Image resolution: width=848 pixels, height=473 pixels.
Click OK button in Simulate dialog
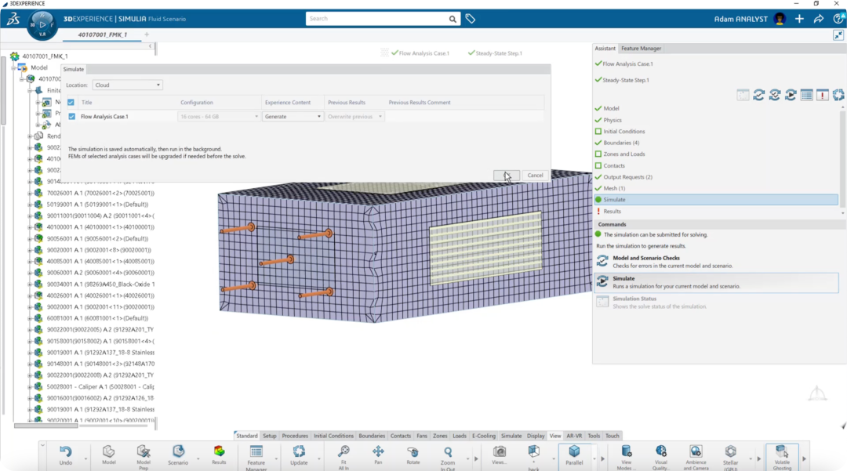coord(506,175)
